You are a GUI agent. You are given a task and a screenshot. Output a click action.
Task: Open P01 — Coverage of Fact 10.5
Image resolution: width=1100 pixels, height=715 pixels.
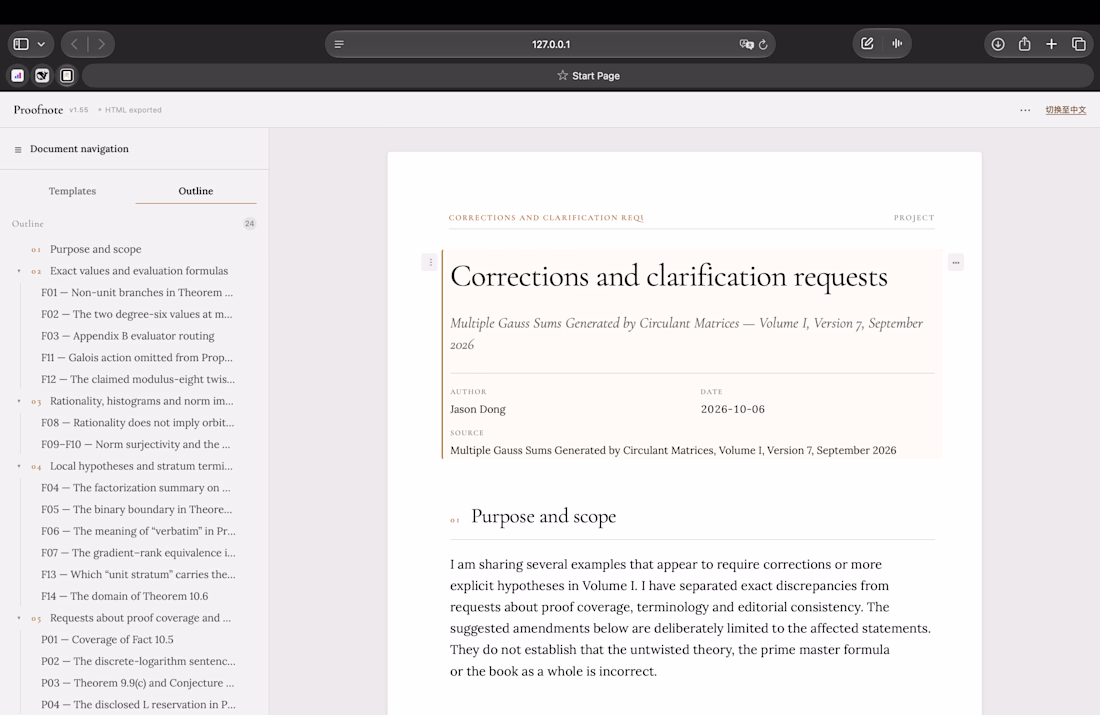107,640
